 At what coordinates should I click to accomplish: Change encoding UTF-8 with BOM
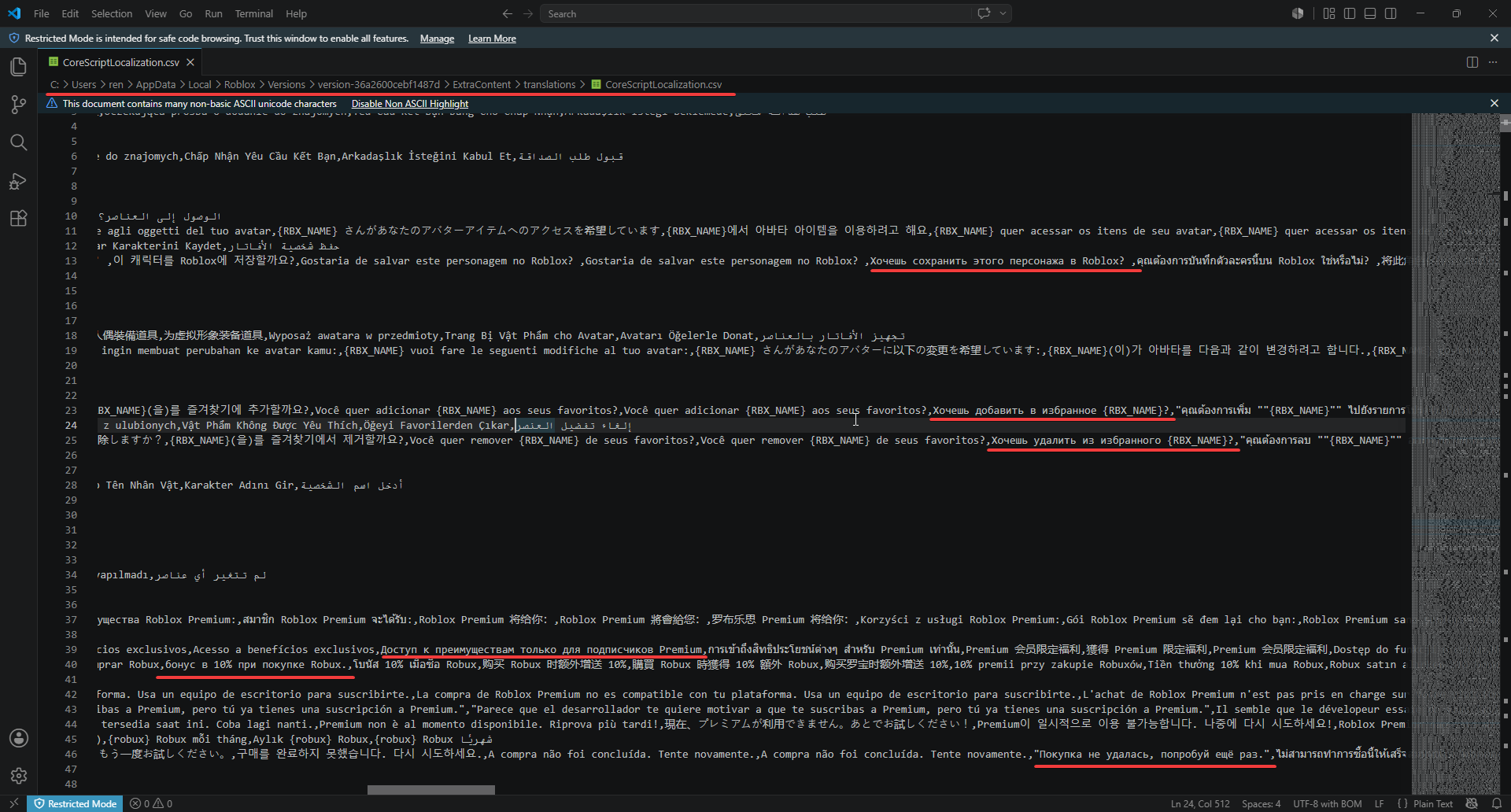pos(1327,803)
